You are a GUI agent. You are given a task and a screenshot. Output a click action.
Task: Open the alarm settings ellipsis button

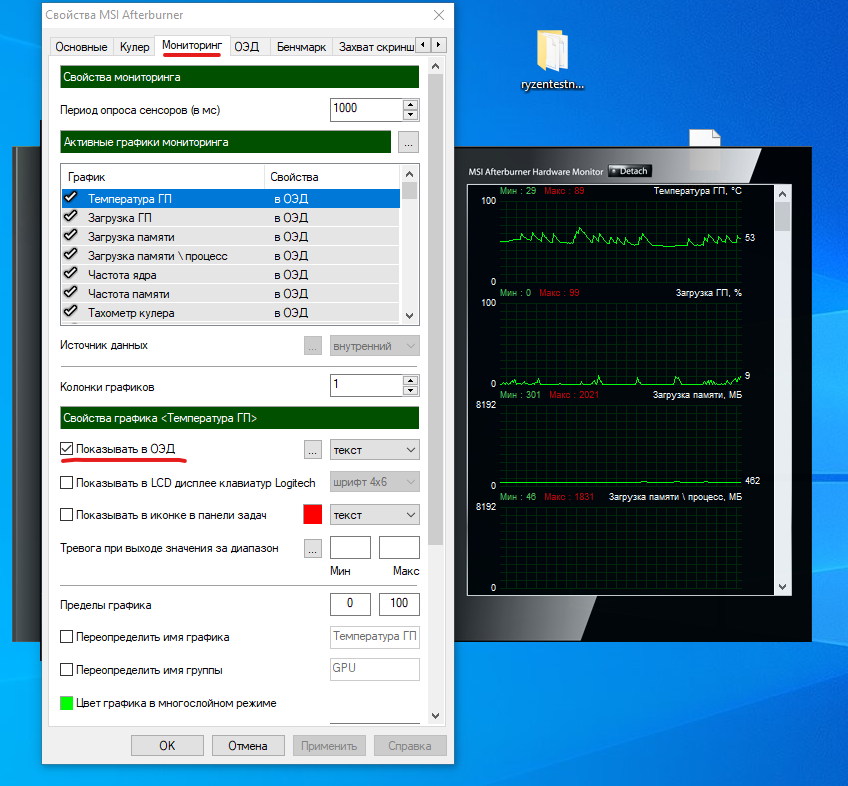tap(313, 548)
